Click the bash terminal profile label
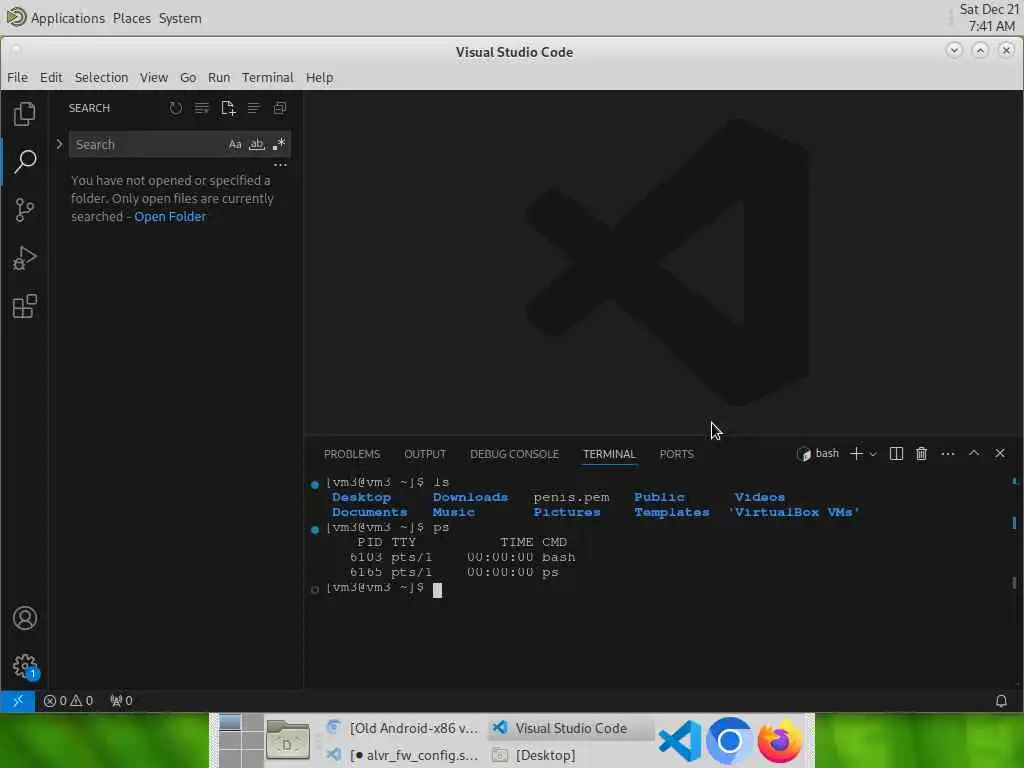The height and width of the screenshot is (768, 1024). (x=818, y=453)
